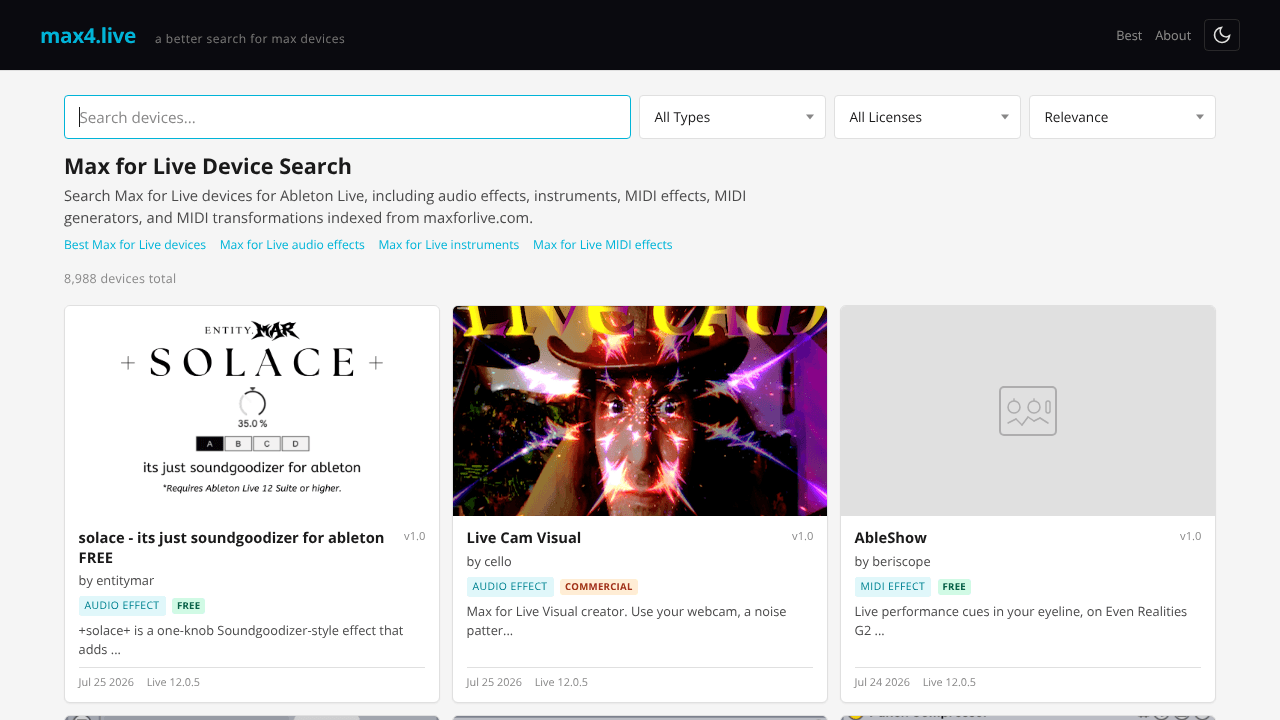
Task: Open the About page link
Action: (1173, 35)
